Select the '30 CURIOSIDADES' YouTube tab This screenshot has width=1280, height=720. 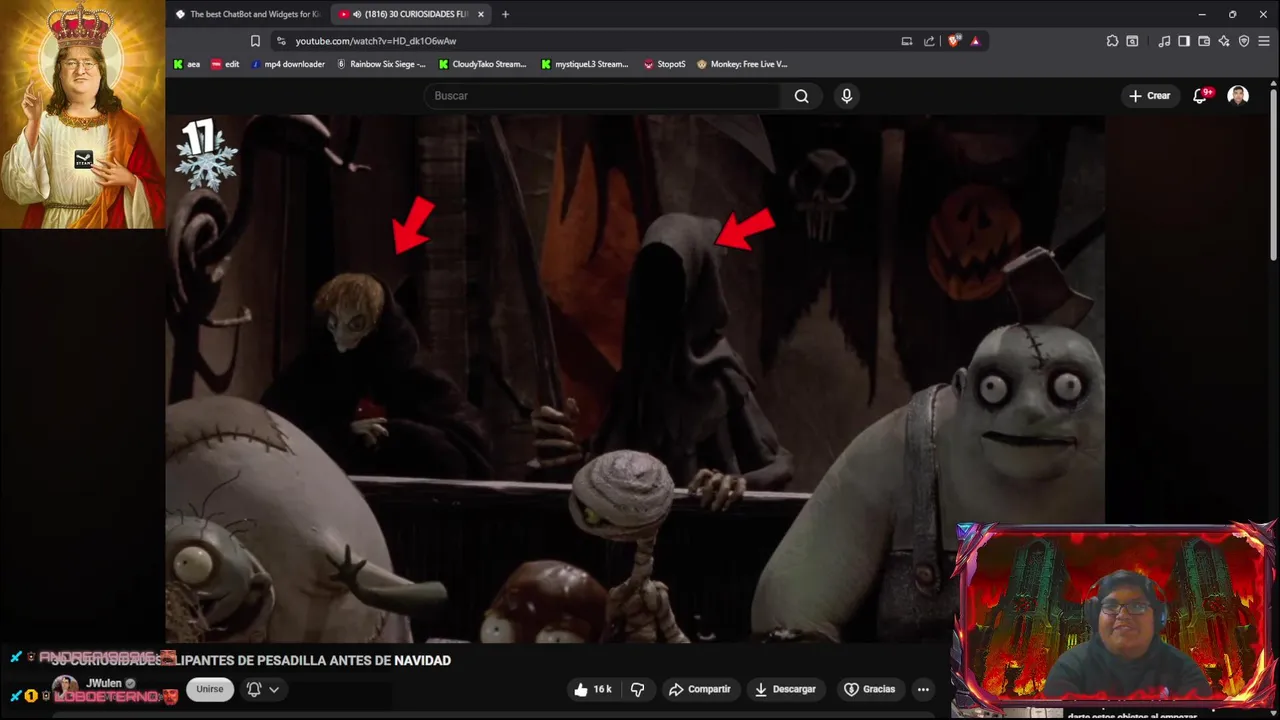click(x=410, y=14)
